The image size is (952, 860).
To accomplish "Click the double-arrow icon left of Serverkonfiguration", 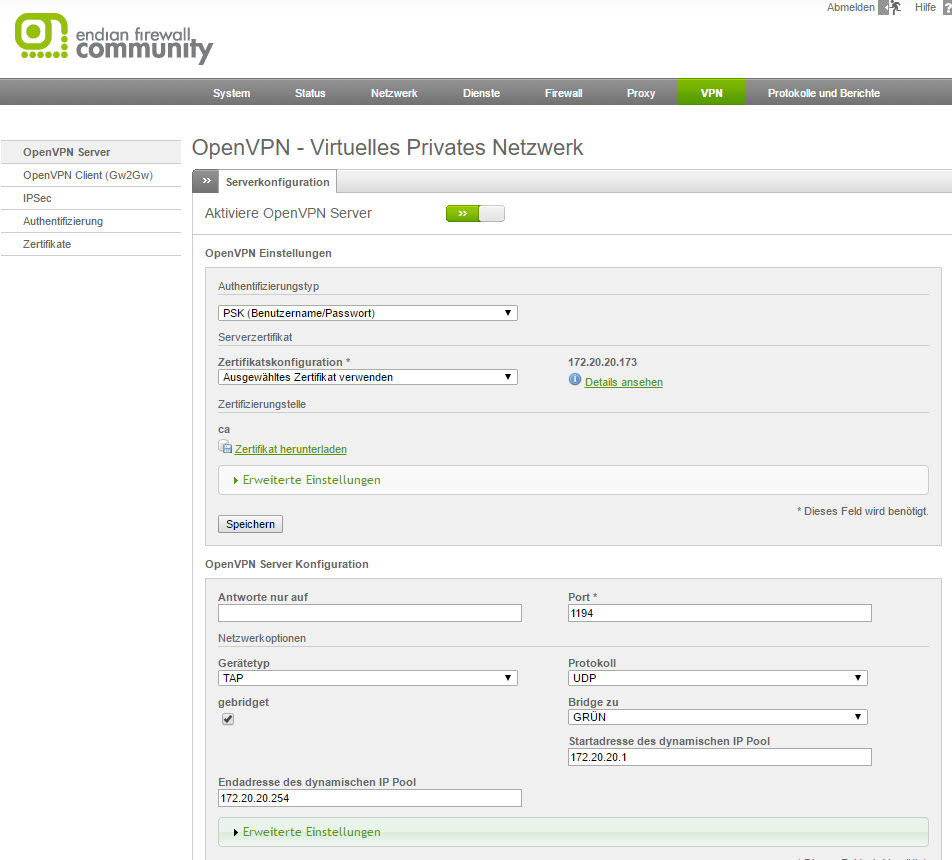I will pos(206,182).
